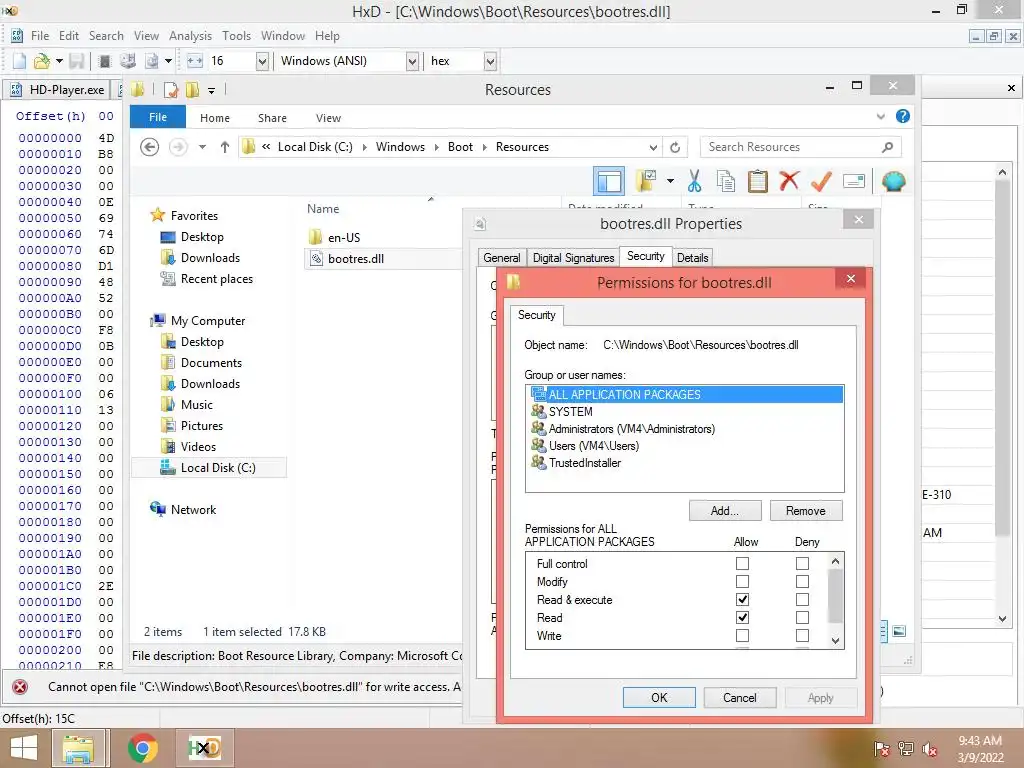Click the Up one level arrow
Viewport: 1024px width, 768px height.
coord(225,147)
